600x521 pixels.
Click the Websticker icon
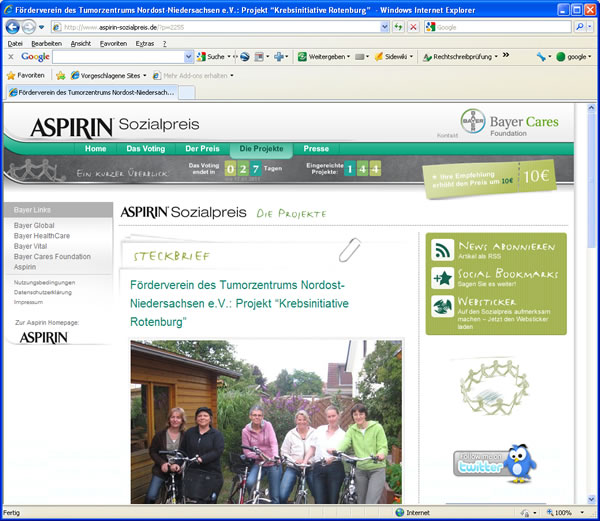click(443, 306)
